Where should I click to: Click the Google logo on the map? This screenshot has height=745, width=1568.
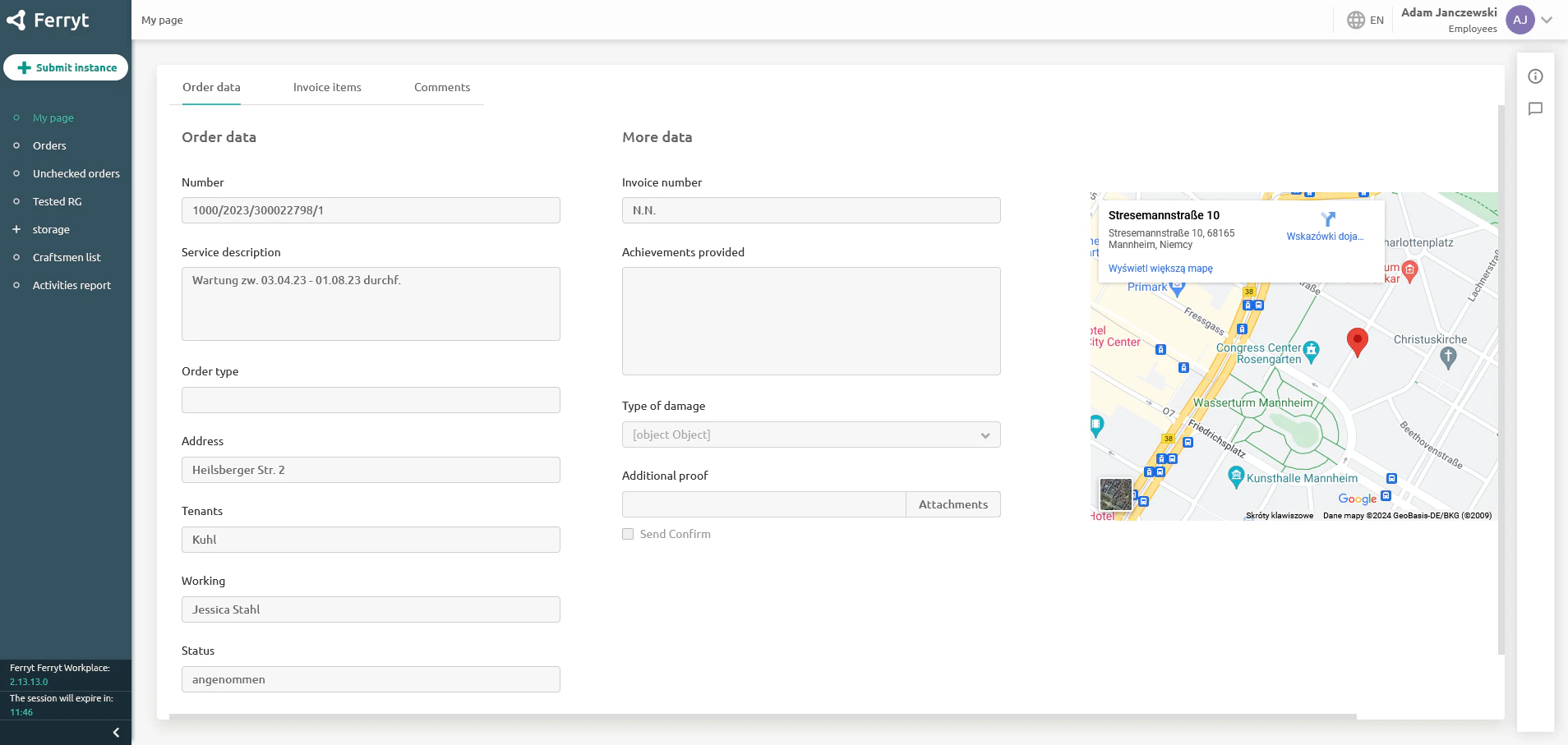click(1356, 499)
